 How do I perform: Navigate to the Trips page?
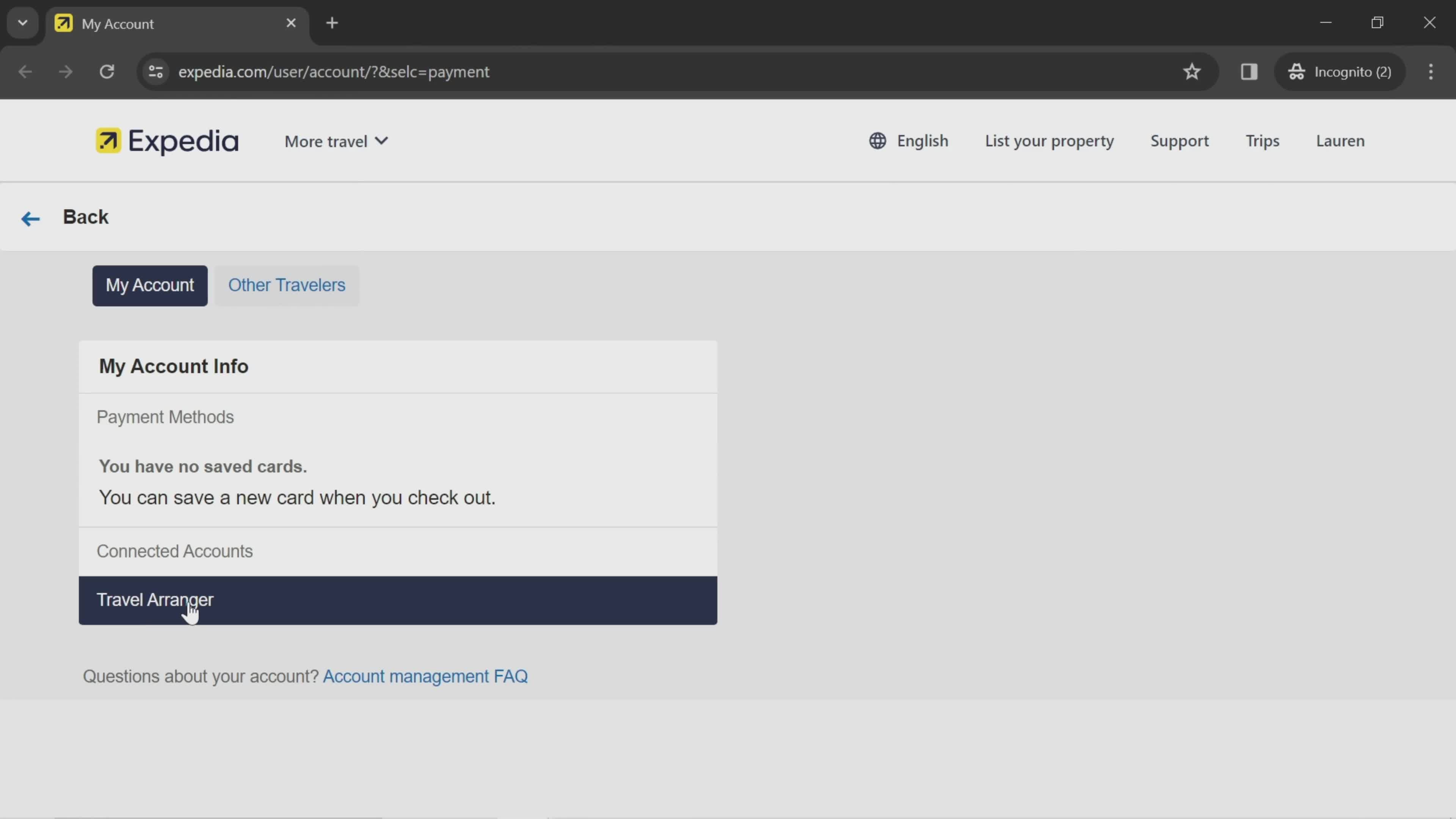[1262, 140]
